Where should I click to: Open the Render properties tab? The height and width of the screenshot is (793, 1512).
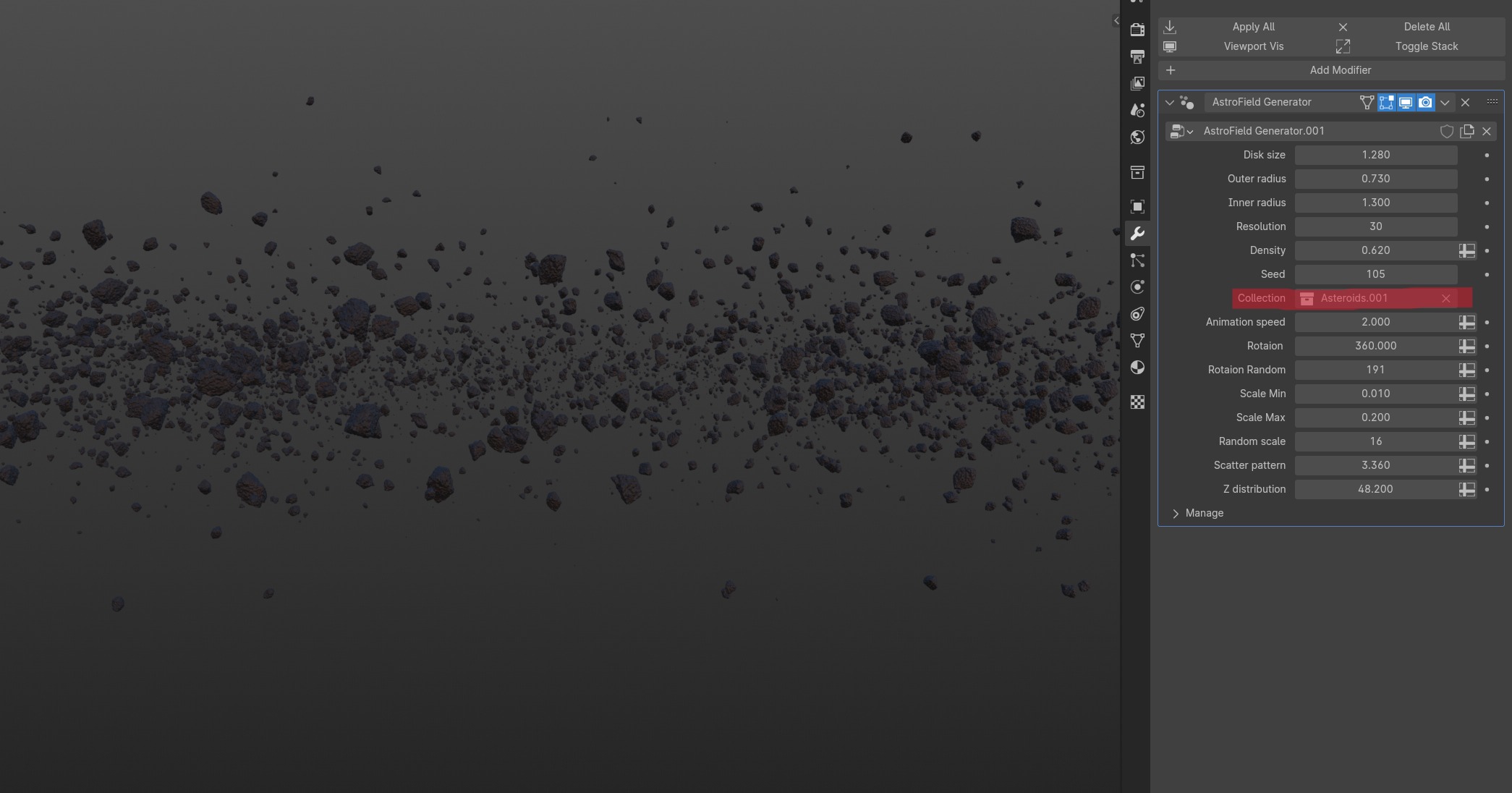1137,29
